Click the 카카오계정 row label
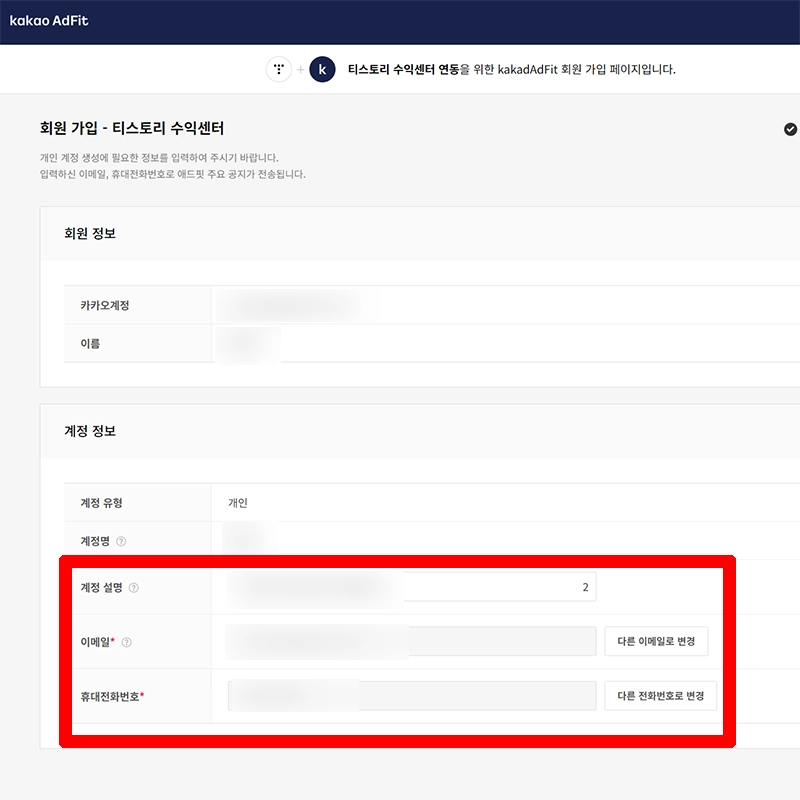Image resolution: width=800 pixels, height=800 pixels. (105, 306)
